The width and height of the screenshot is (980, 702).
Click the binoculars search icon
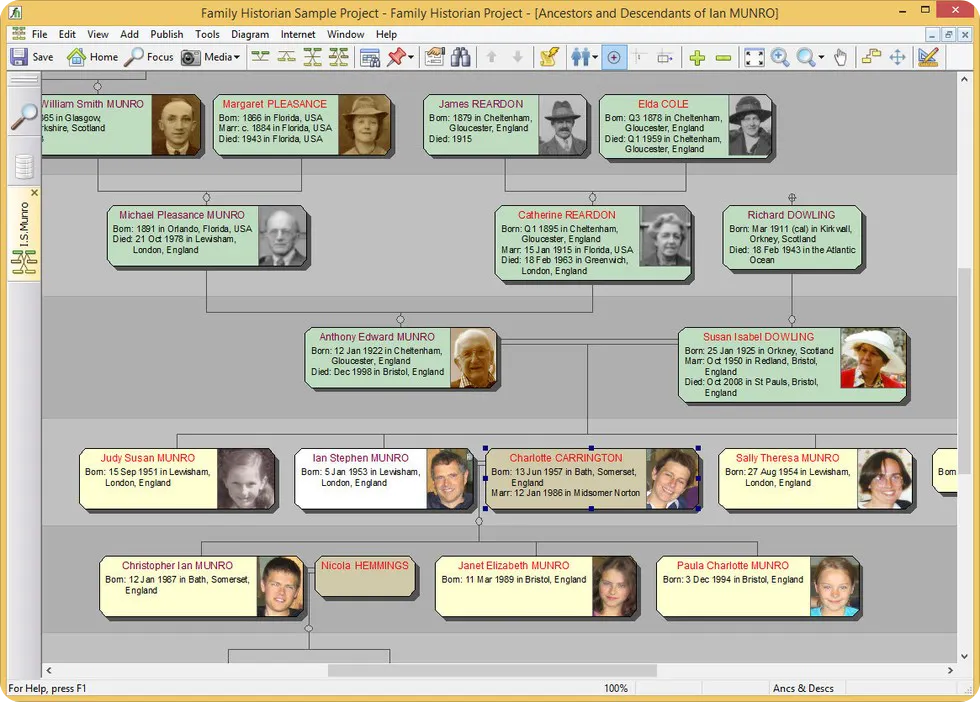(461, 57)
